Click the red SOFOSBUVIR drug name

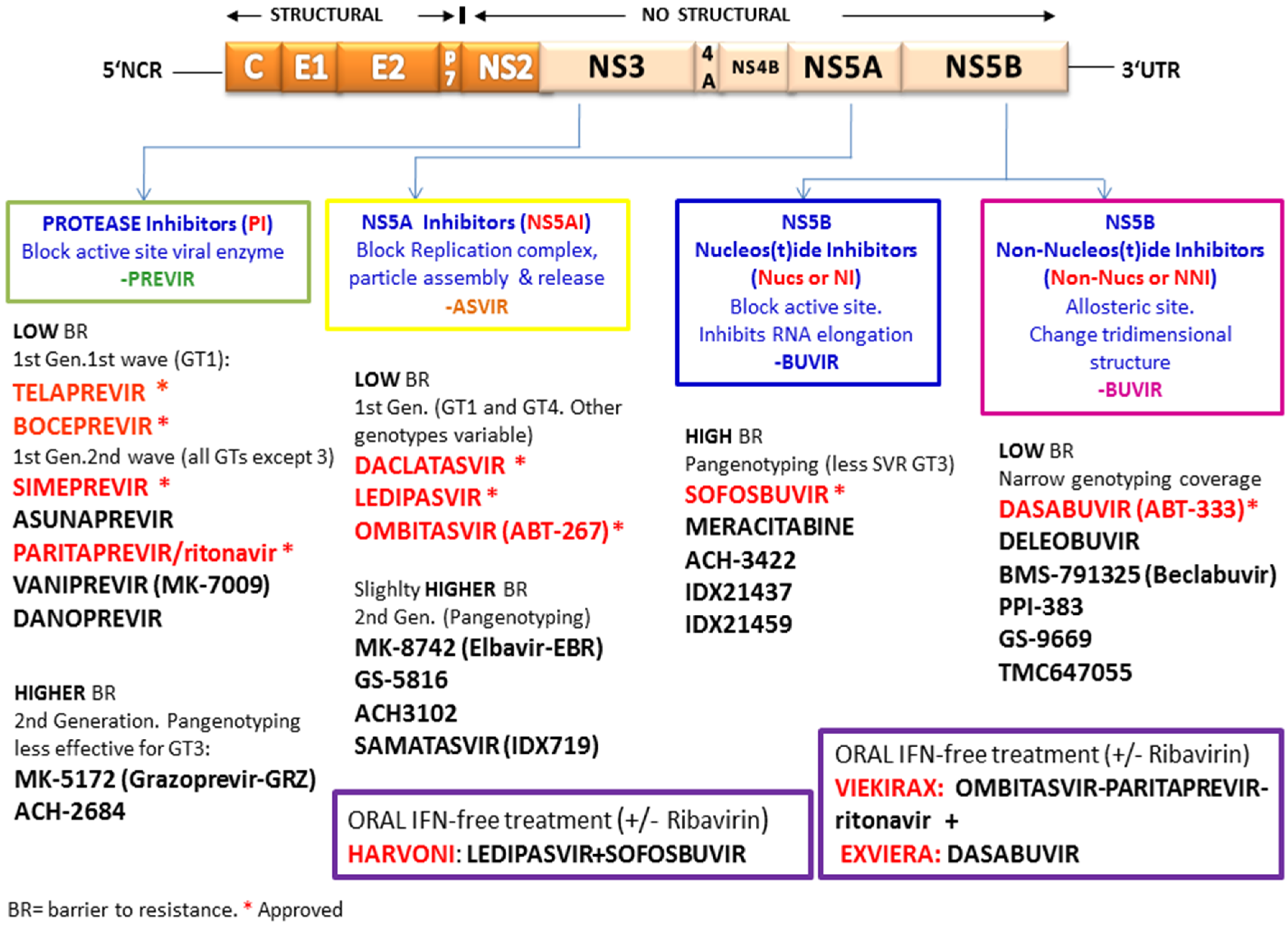(756, 495)
